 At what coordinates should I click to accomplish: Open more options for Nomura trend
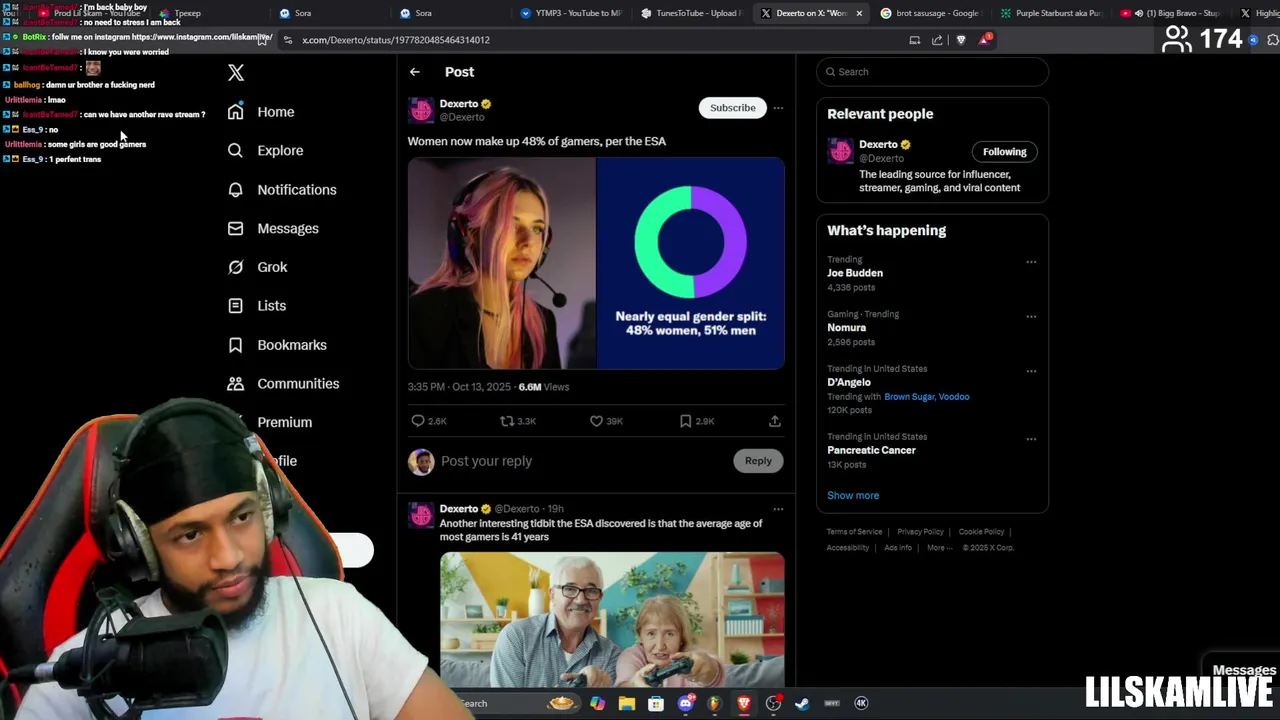1031,317
